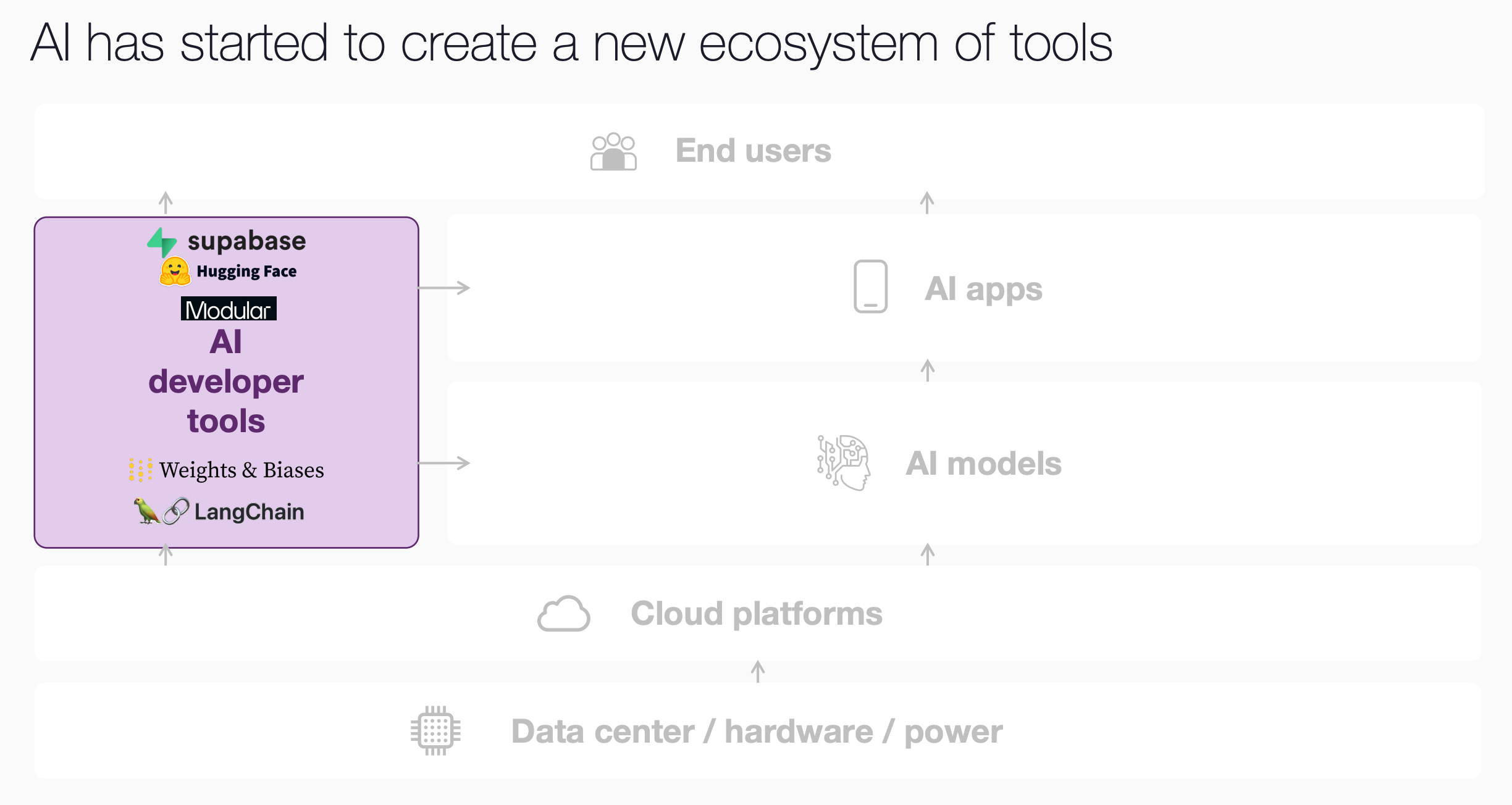Click the black Modular logo

(x=229, y=309)
